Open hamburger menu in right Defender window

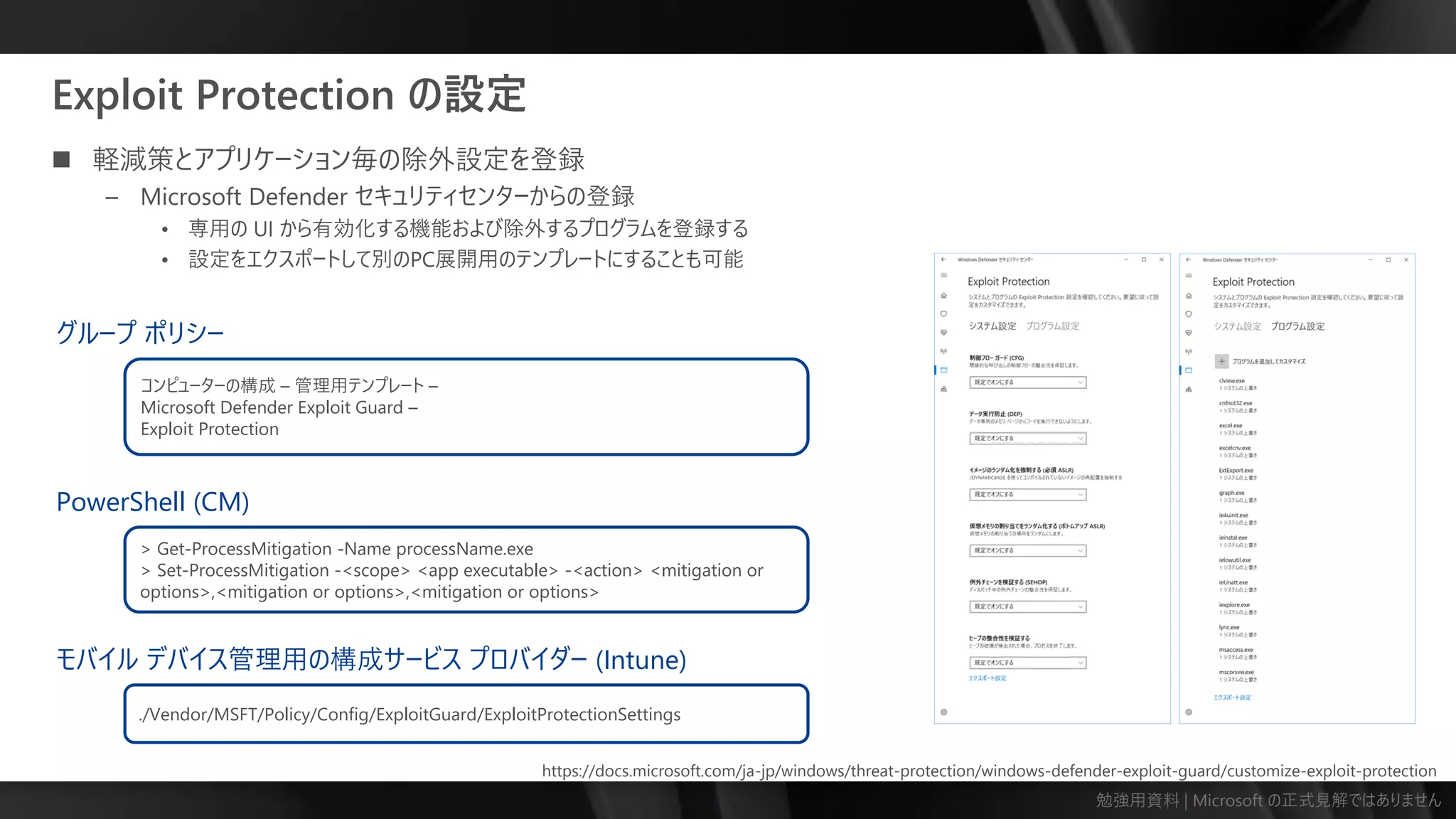click(1188, 276)
